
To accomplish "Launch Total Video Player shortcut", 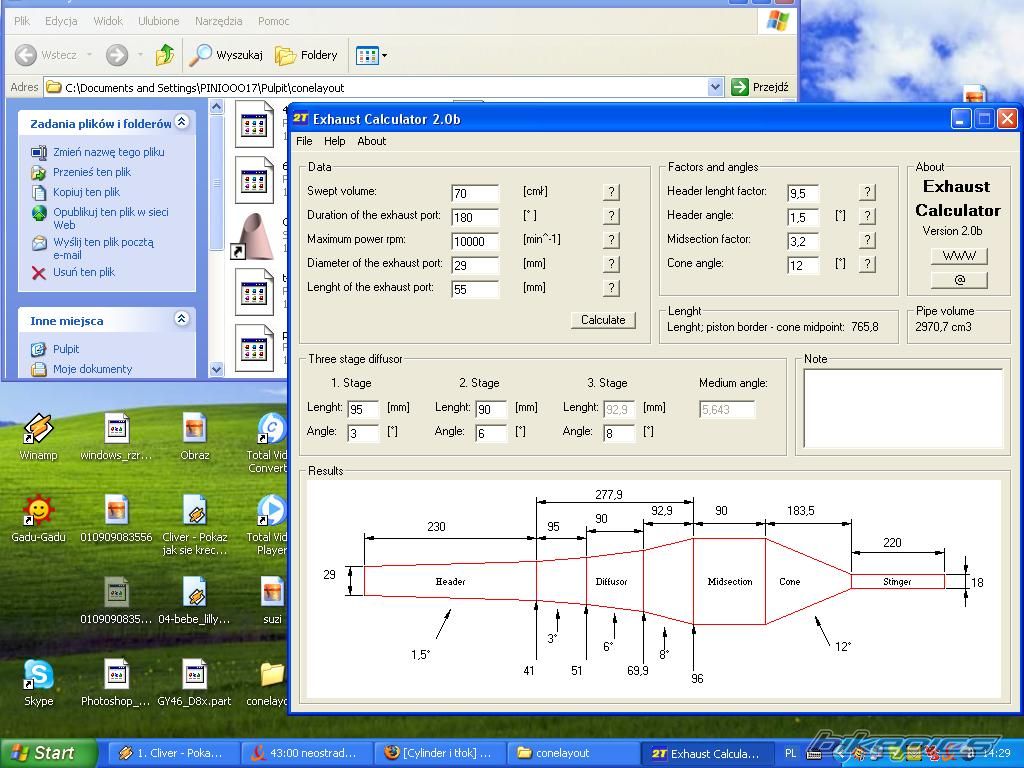I will 268,524.
